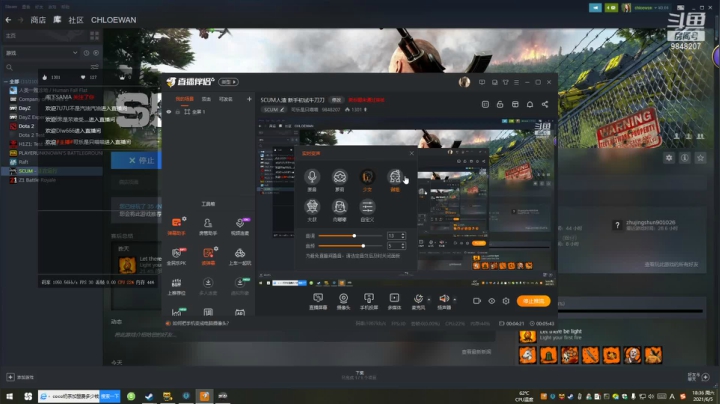Toggle preview eye icon in bottom toolbar

pos(491,301)
